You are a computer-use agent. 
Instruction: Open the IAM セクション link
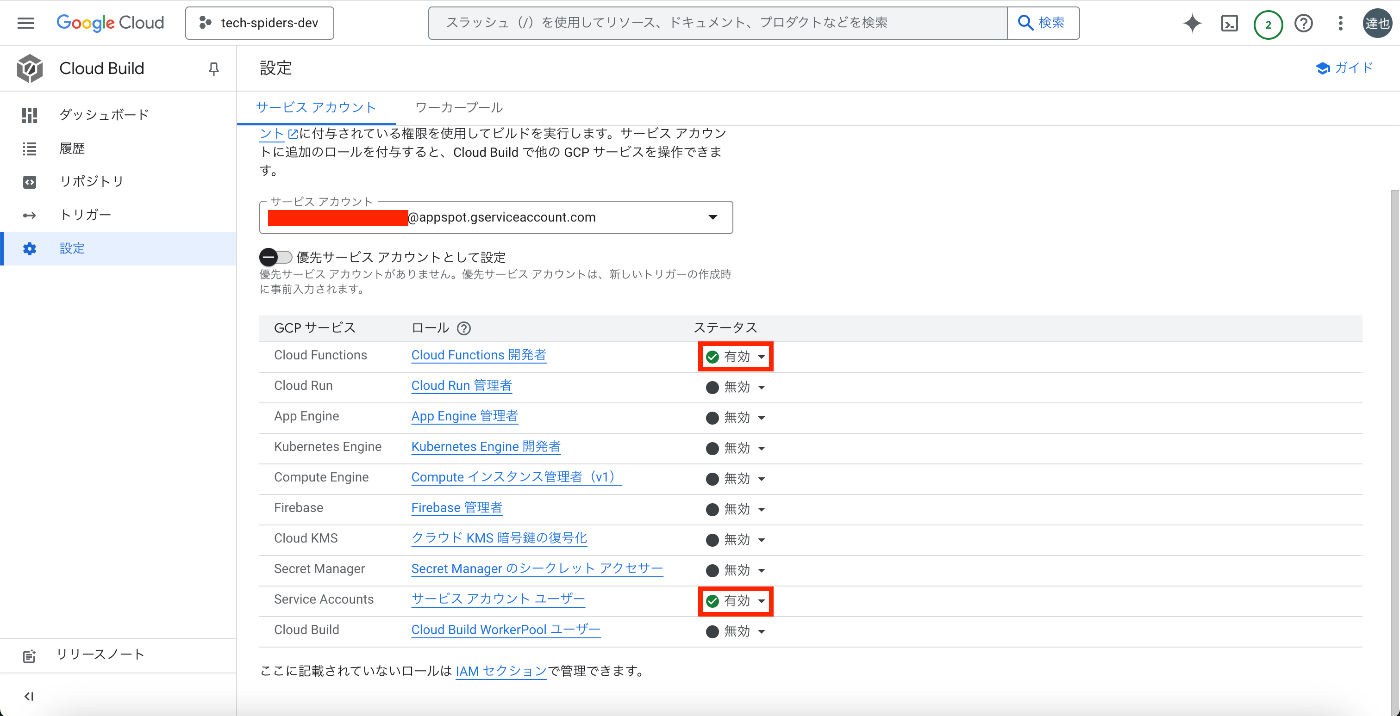pyautogui.click(x=501, y=671)
